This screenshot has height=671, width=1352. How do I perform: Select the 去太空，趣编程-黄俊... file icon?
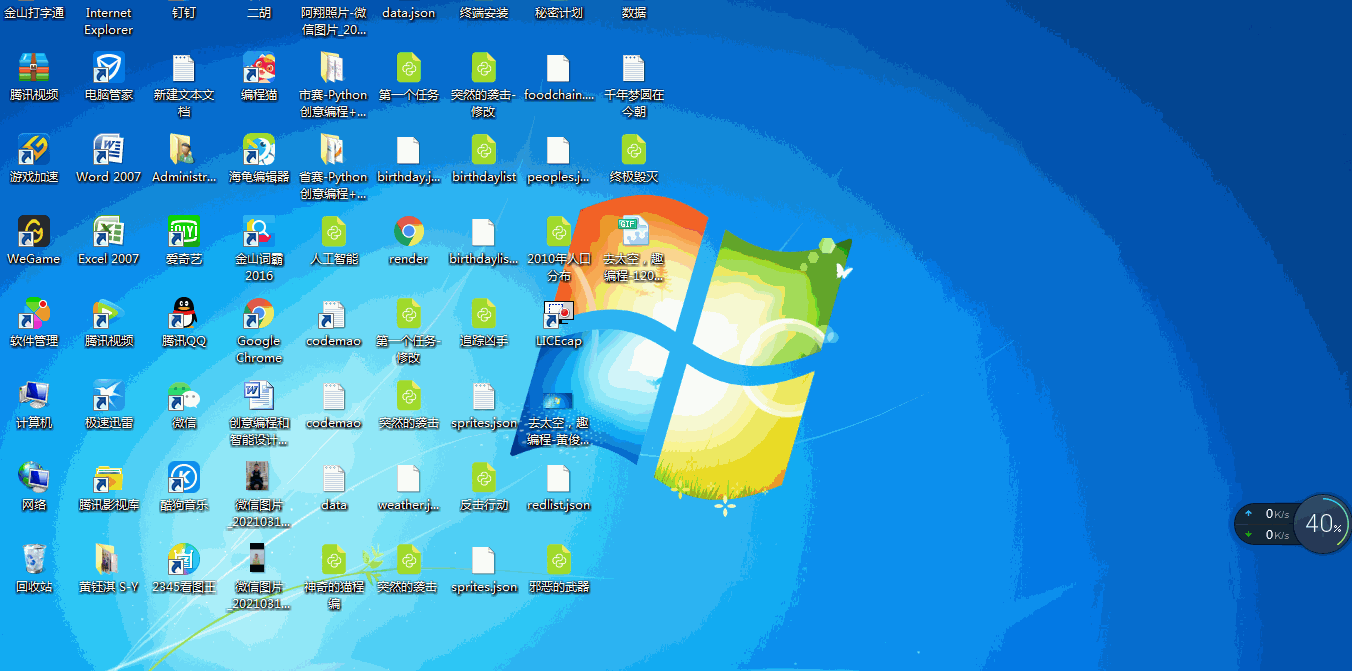559,400
